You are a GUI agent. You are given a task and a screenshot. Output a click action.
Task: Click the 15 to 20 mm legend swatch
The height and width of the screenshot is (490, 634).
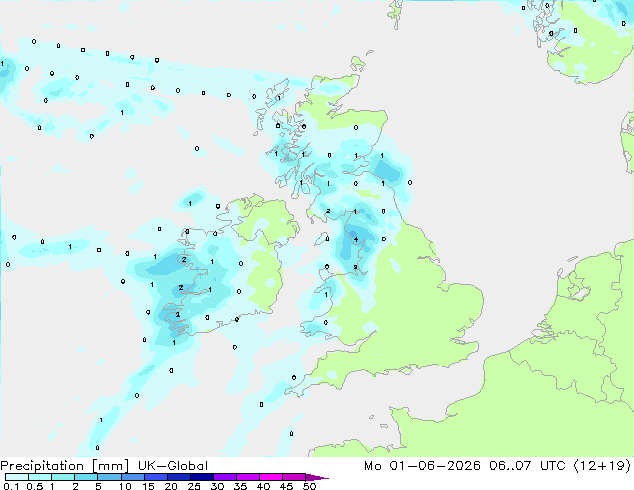click(x=155, y=477)
